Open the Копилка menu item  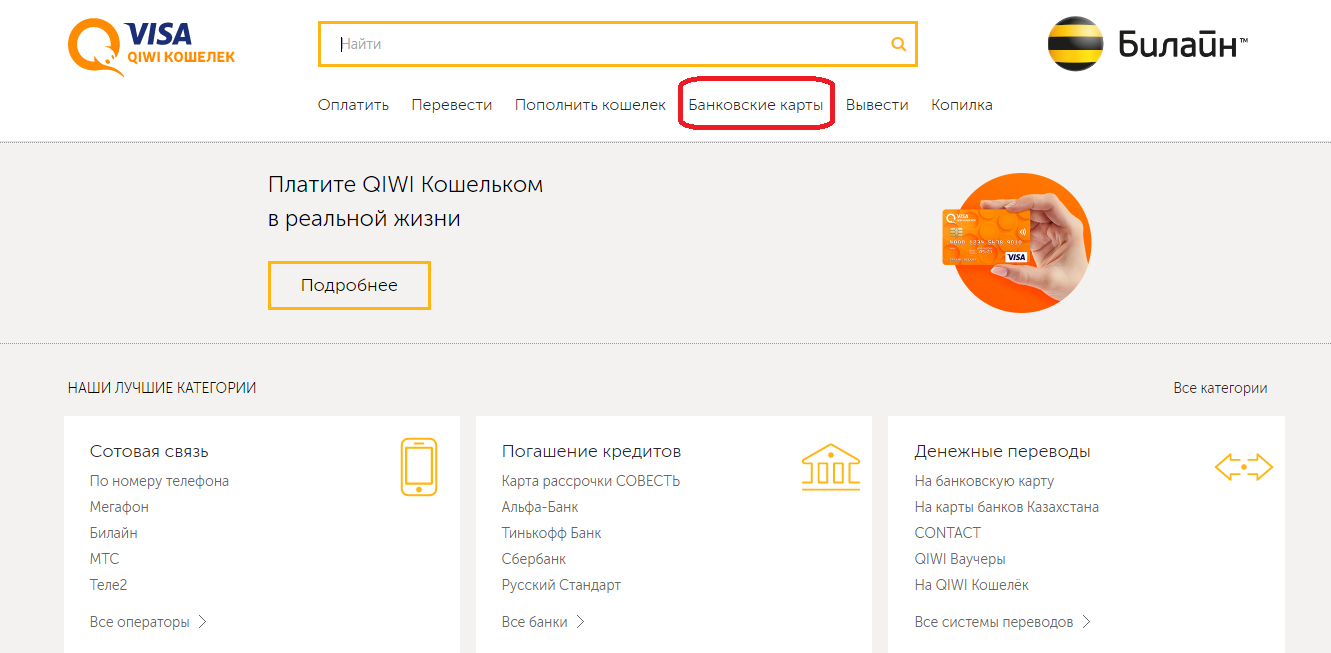962,105
